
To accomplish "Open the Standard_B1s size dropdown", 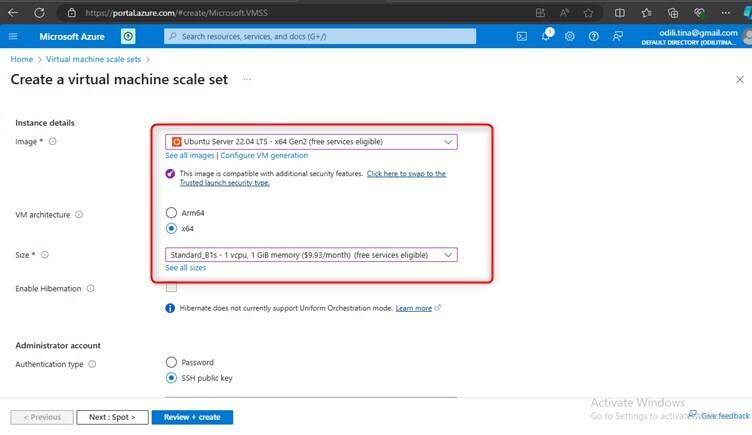I will (311, 255).
